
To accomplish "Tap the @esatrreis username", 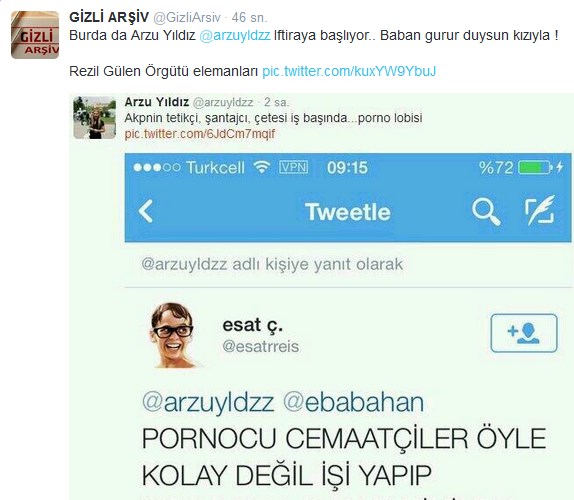I will 261,346.
